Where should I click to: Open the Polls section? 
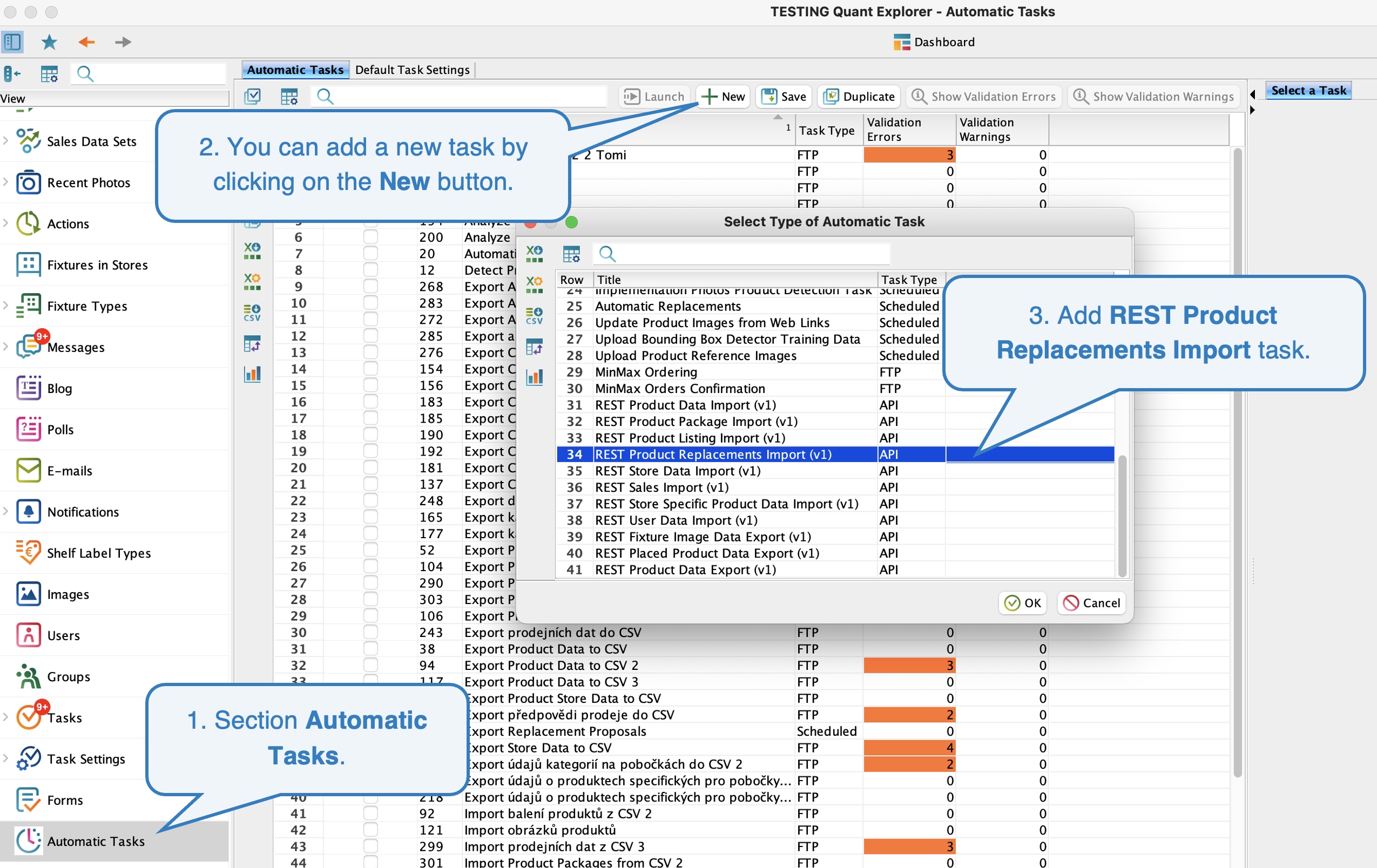click(x=60, y=430)
